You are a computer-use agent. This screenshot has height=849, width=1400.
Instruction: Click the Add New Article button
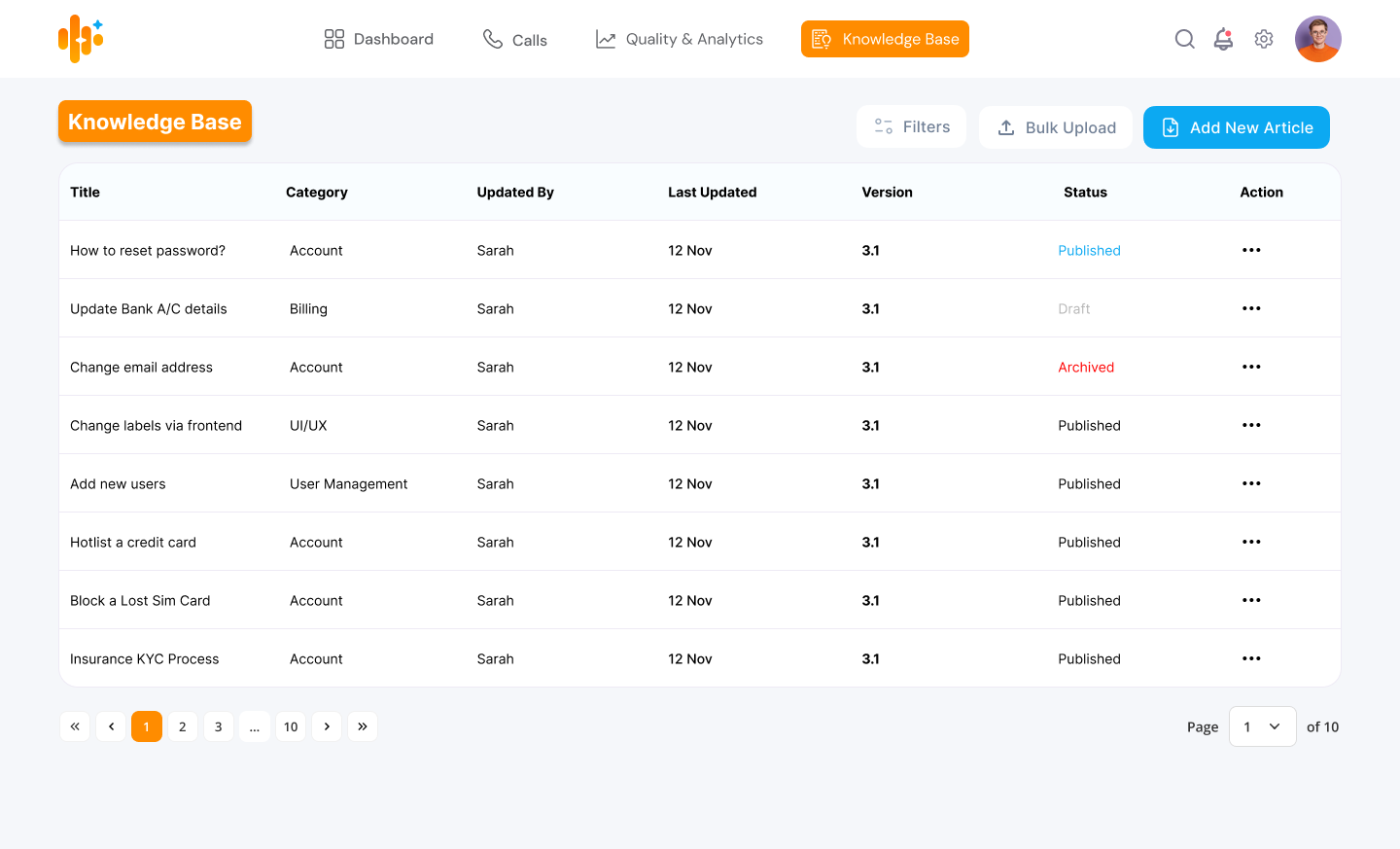[1236, 127]
